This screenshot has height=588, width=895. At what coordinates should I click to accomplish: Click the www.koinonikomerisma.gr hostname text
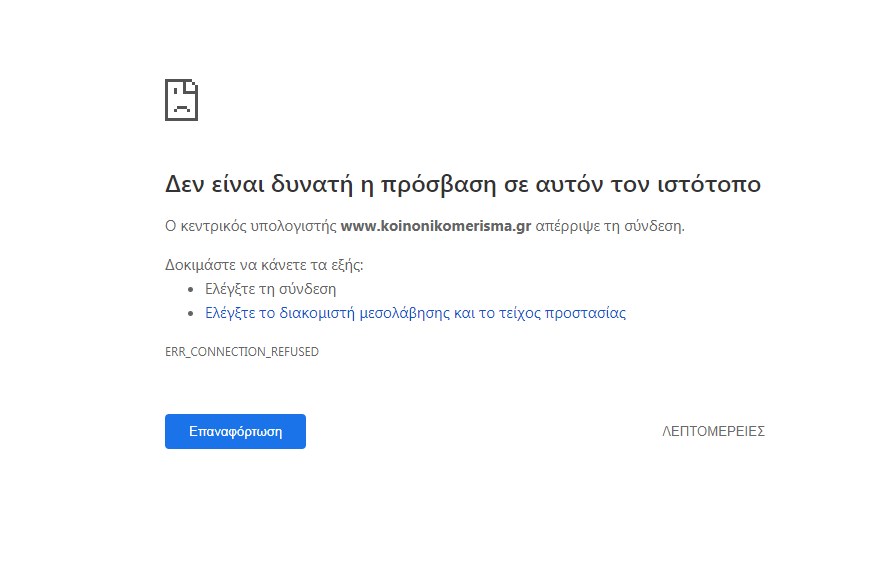tap(436, 226)
